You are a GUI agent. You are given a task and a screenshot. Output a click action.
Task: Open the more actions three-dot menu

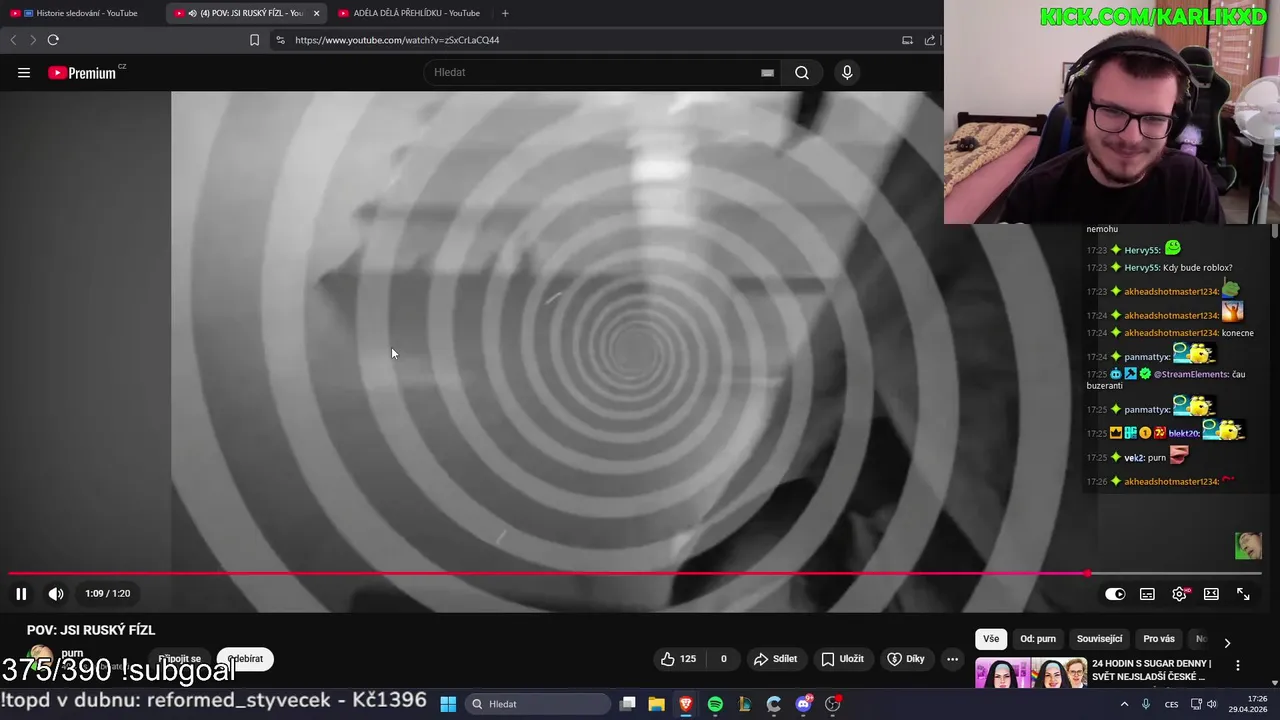[x=952, y=659]
